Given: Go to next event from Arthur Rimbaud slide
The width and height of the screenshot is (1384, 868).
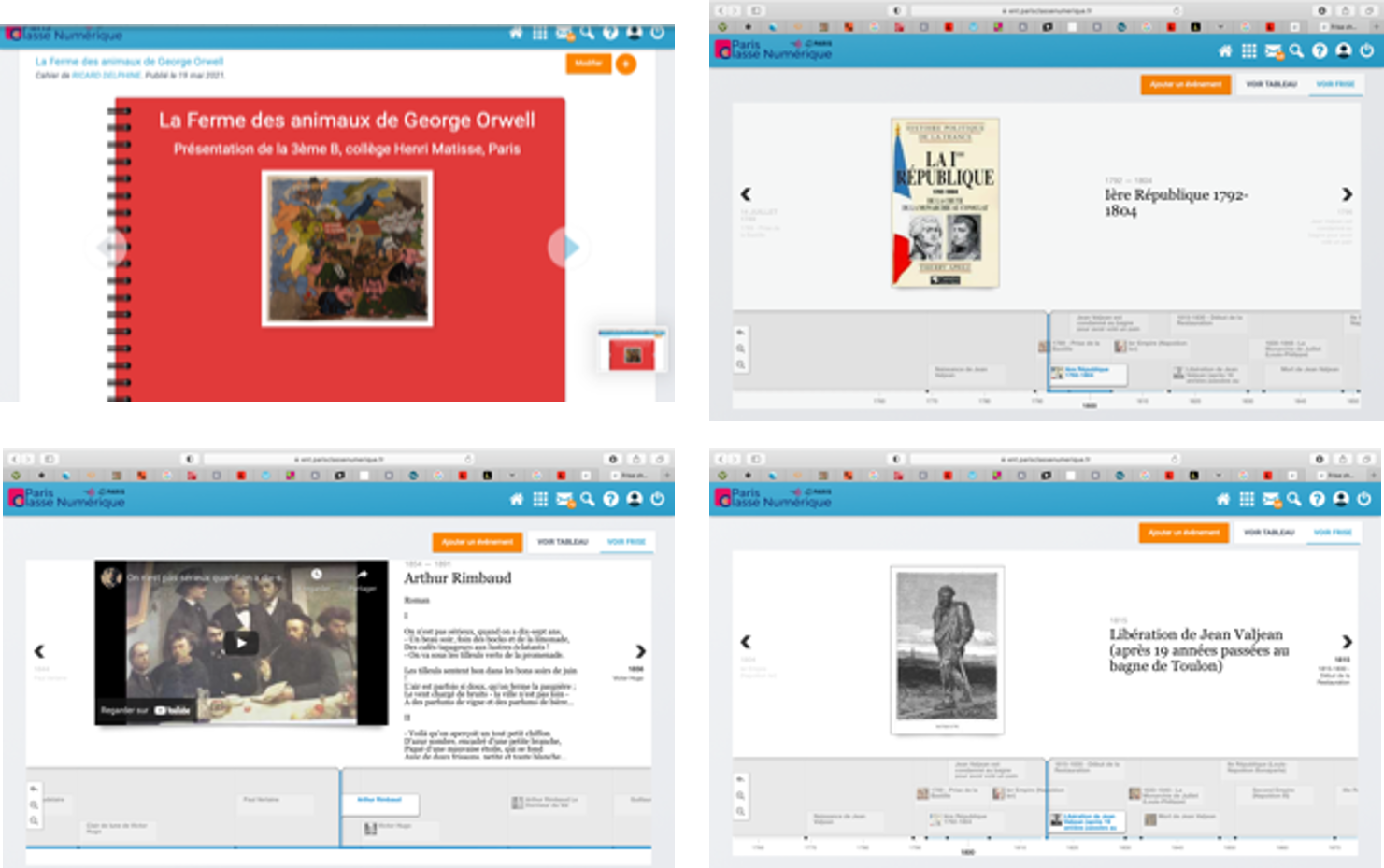Looking at the screenshot, I should (640, 651).
